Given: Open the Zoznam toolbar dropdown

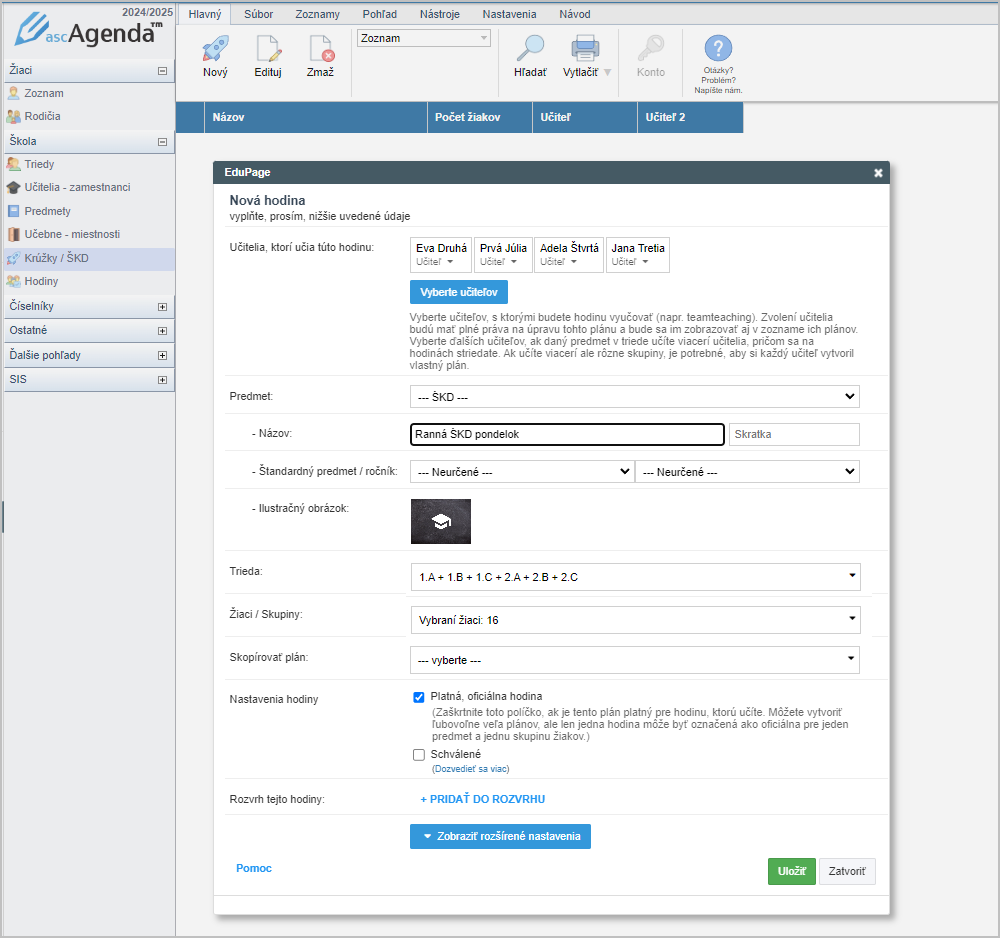Looking at the screenshot, I should click(424, 38).
